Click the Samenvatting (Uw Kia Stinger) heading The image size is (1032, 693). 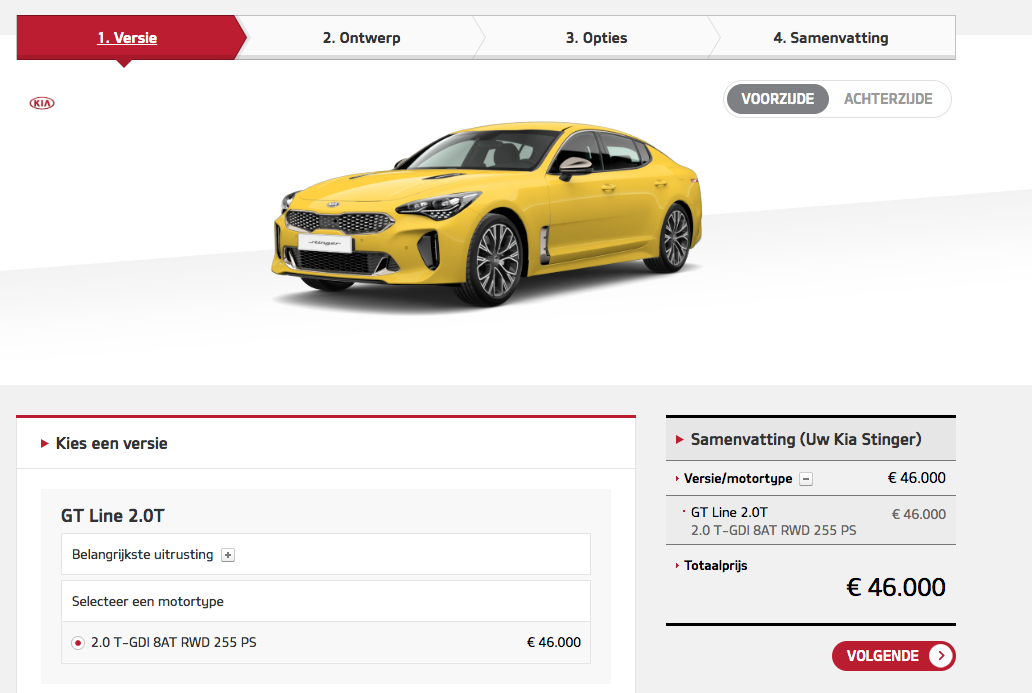[806, 439]
